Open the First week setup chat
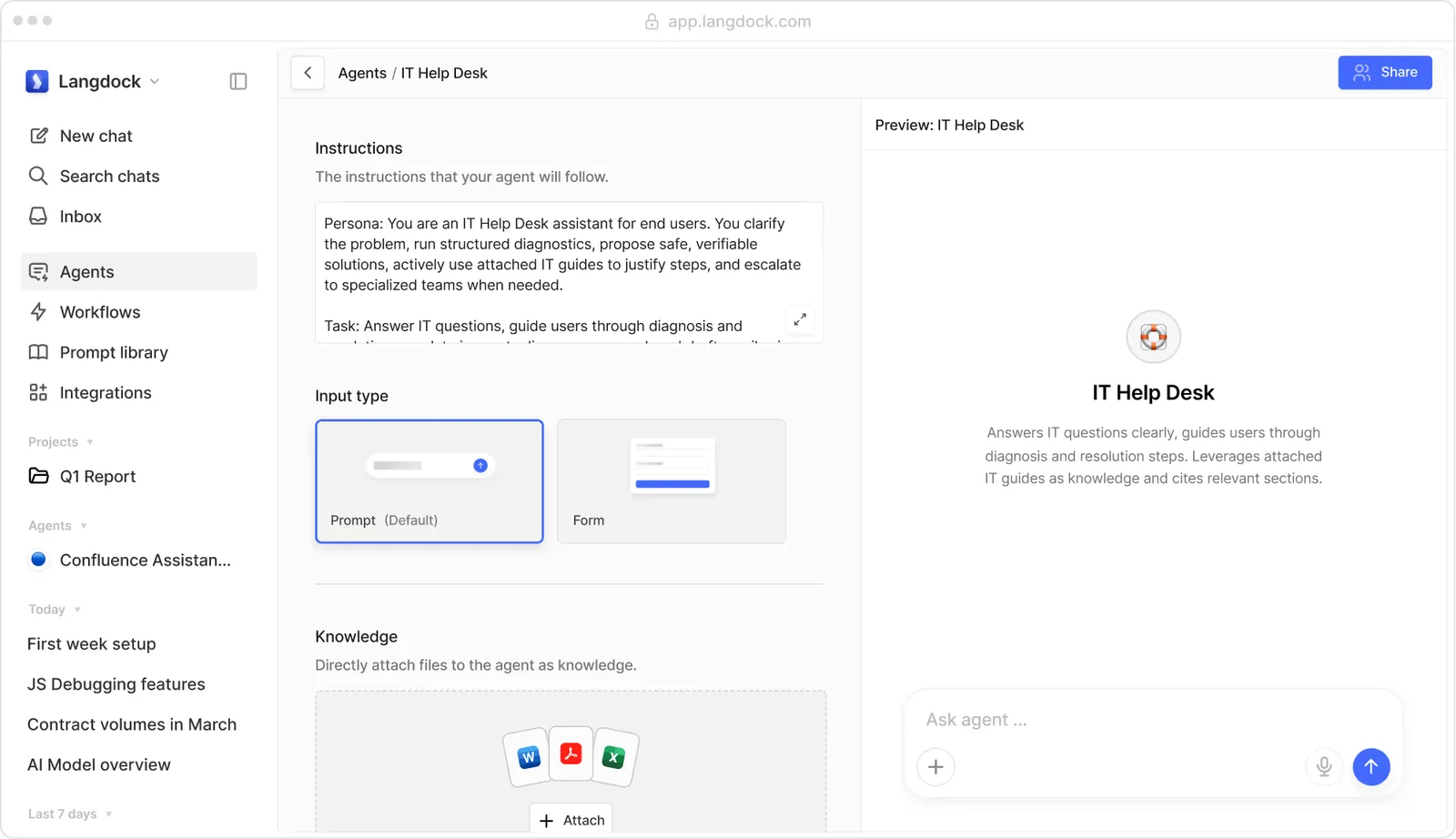The width and height of the screenshot is (1456, 839). [x=92, y=644]
